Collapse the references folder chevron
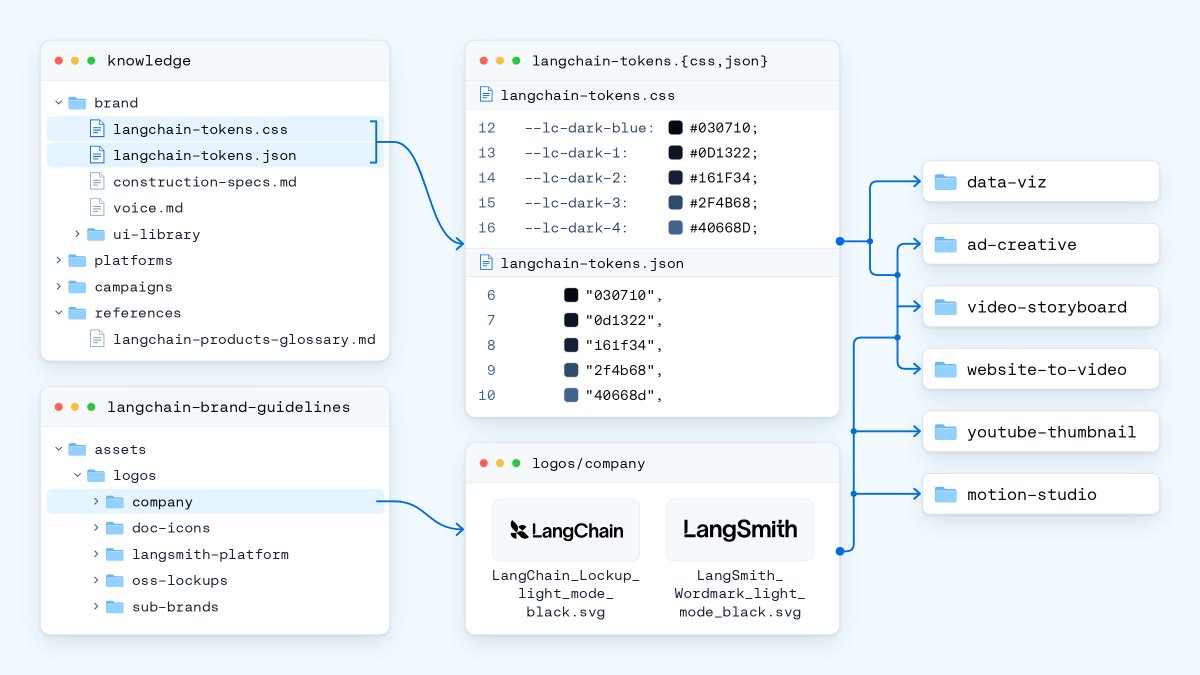Viewport: 1200px width, 675px height. pyautogui.click(x=58, y=313)
